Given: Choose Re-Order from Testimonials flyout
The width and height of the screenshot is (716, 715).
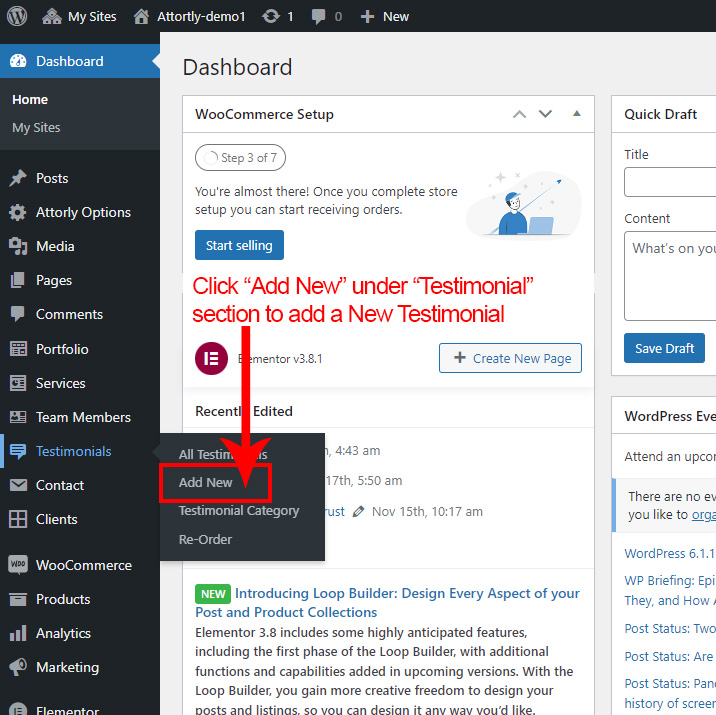Looking at the screenshot, I should [x=205, y=540].
